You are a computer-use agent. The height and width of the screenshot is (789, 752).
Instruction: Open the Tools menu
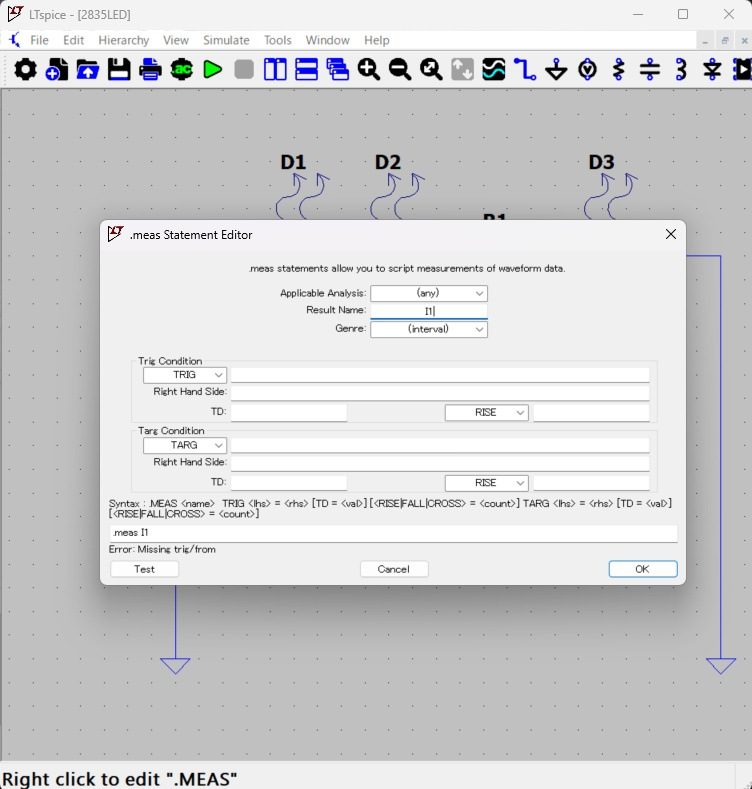coord(278,40)
